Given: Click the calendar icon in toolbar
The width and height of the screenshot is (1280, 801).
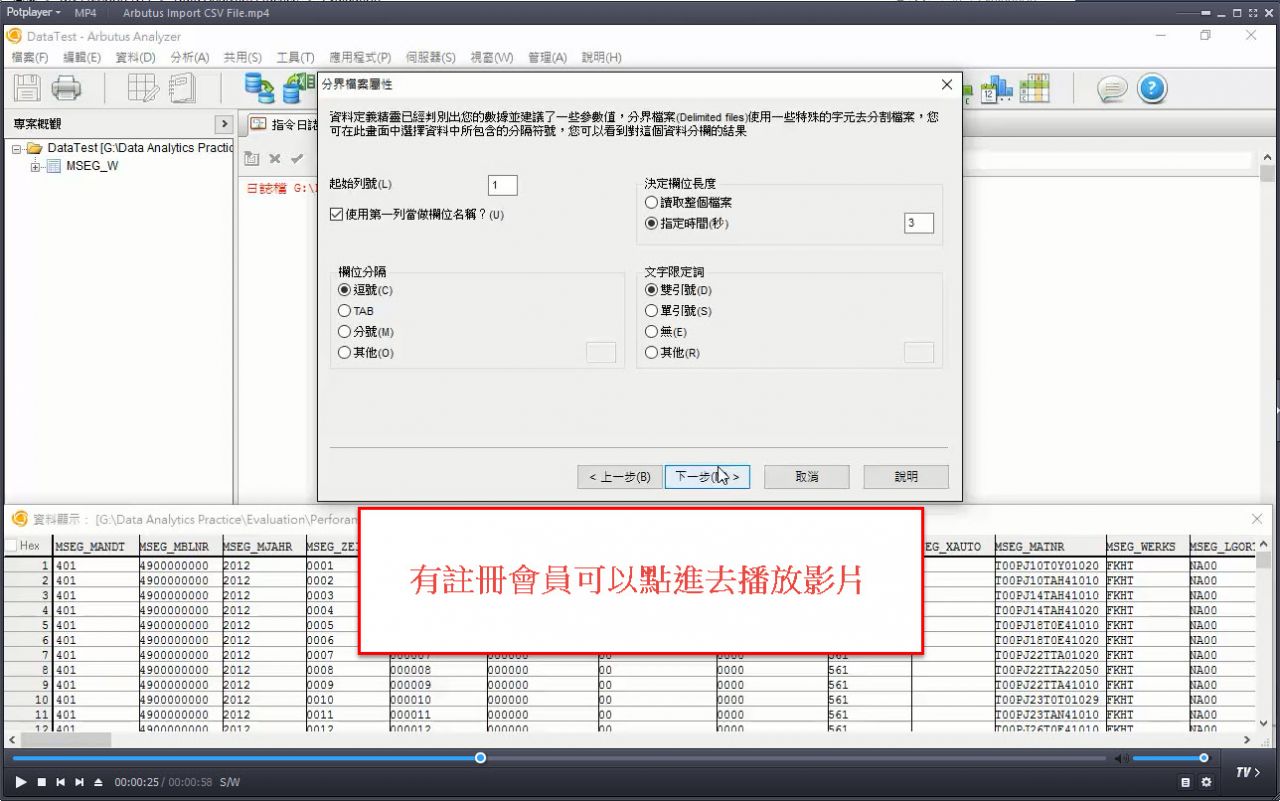Looking at the screenshot, I should 996,90.
